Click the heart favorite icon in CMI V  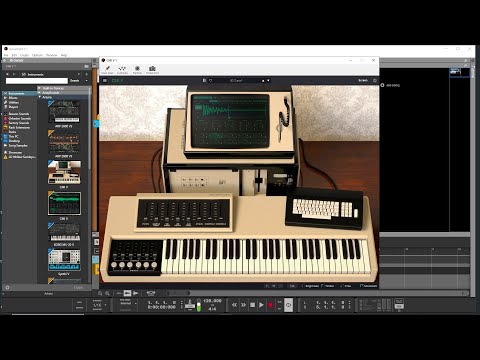(x=210, y=81)
